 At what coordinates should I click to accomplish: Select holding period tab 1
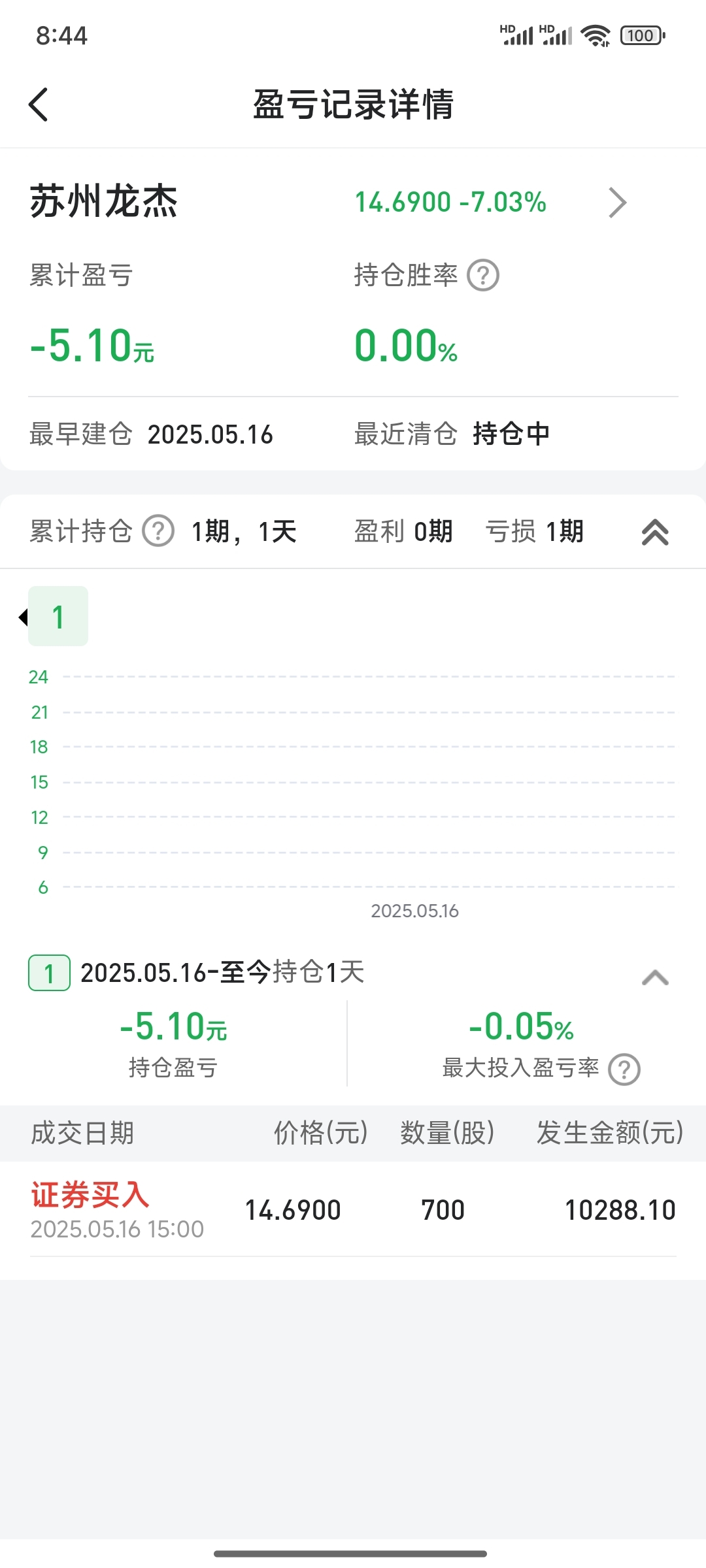pos(58,616)
